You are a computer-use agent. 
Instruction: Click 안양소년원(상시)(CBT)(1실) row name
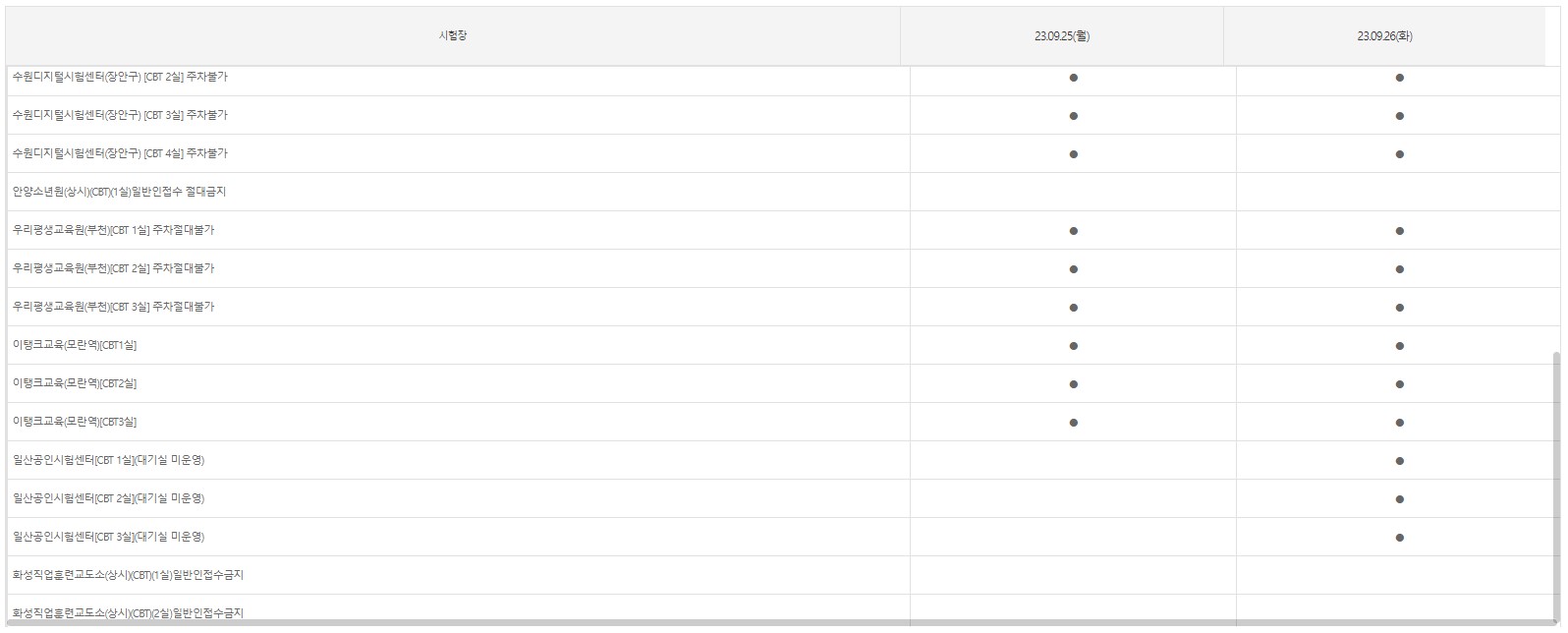[x=119, y=192]
